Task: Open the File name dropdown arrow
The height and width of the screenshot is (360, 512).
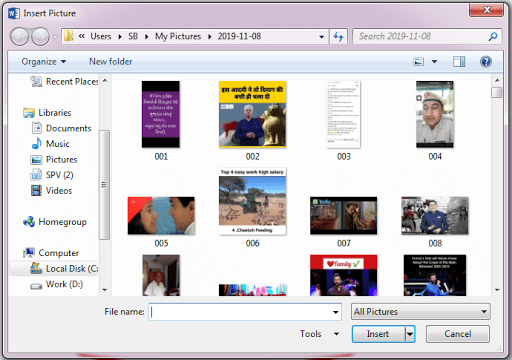Action: (335, 312)
